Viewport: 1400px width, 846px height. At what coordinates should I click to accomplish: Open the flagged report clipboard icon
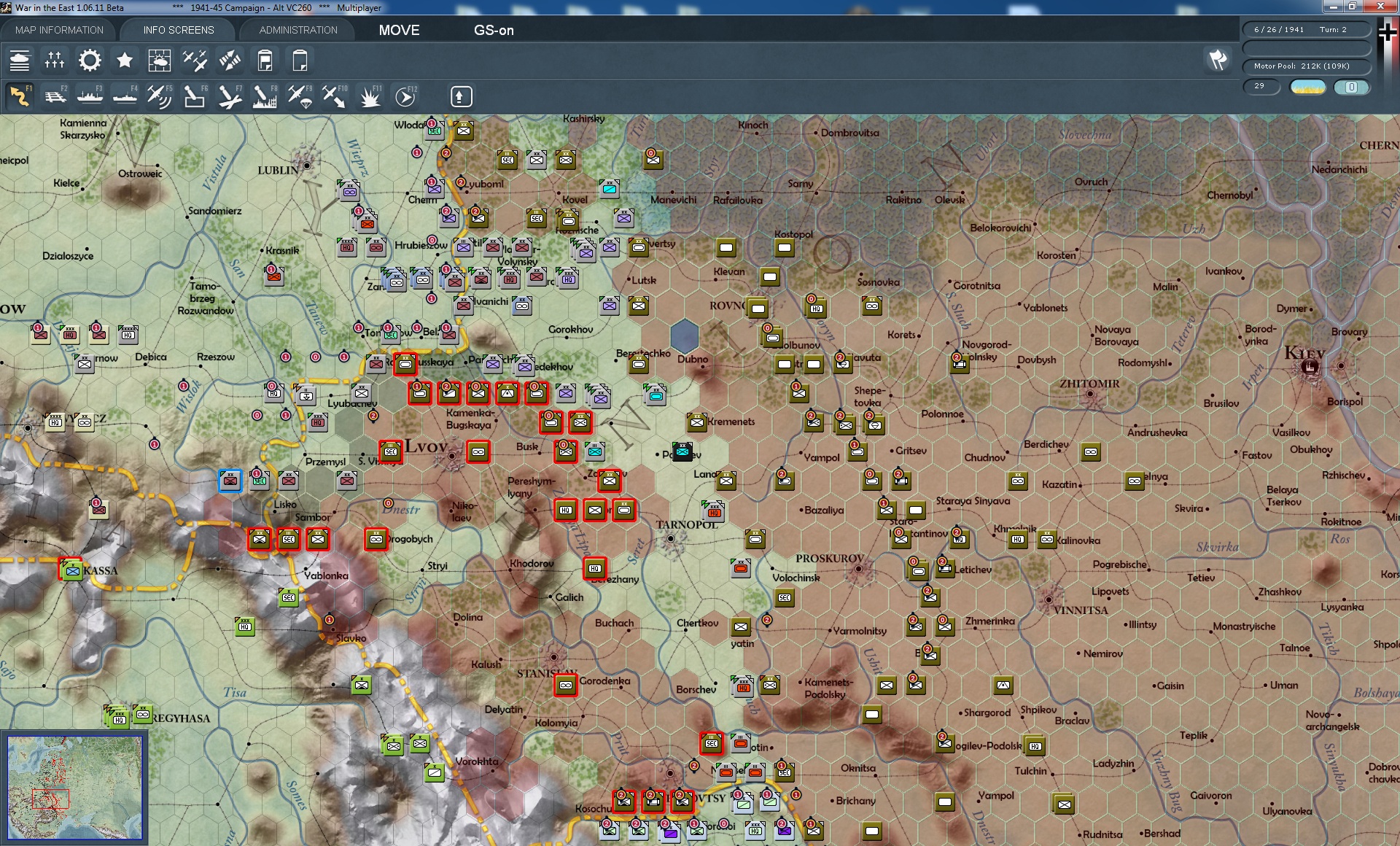(x=265, y=60)
